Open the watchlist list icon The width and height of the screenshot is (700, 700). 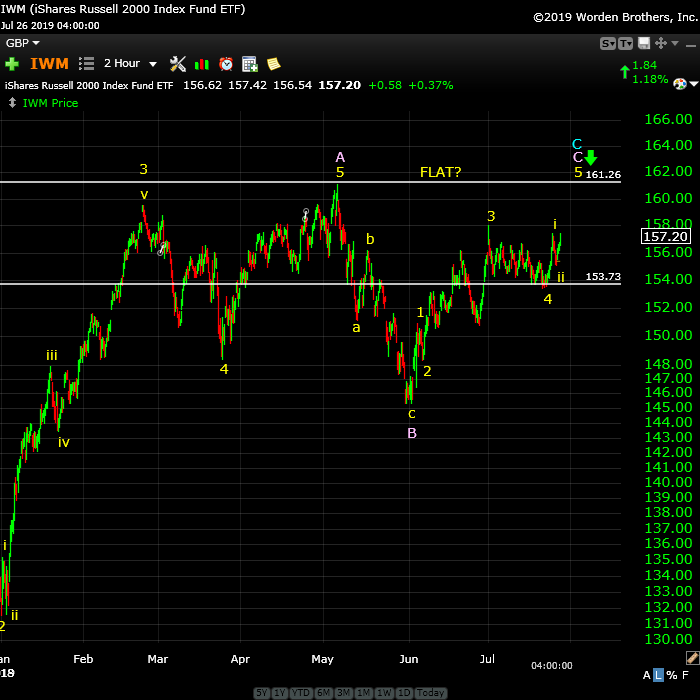[86, 63]
